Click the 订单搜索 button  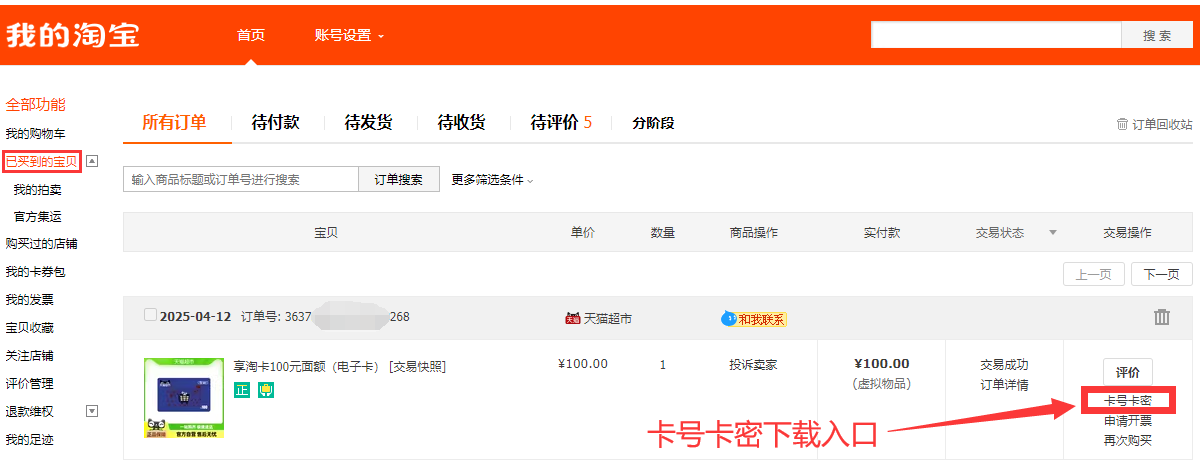398,180
